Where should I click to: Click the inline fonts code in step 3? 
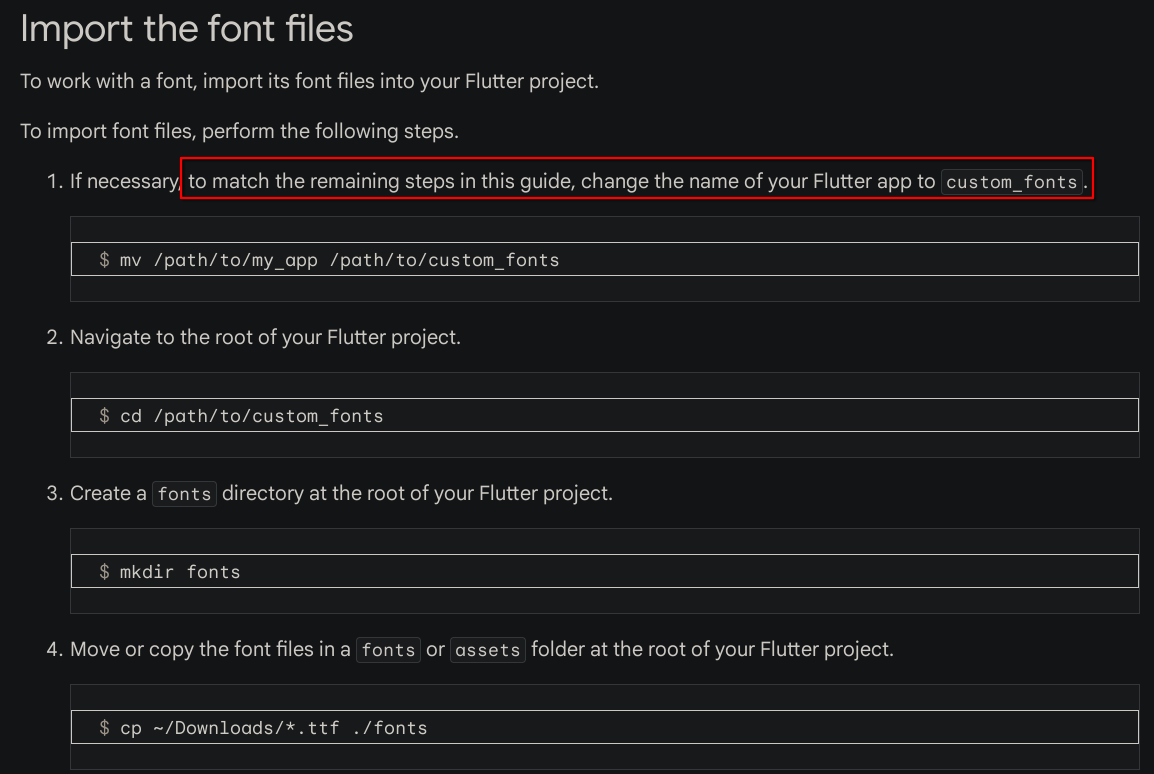tap(184, 494)
